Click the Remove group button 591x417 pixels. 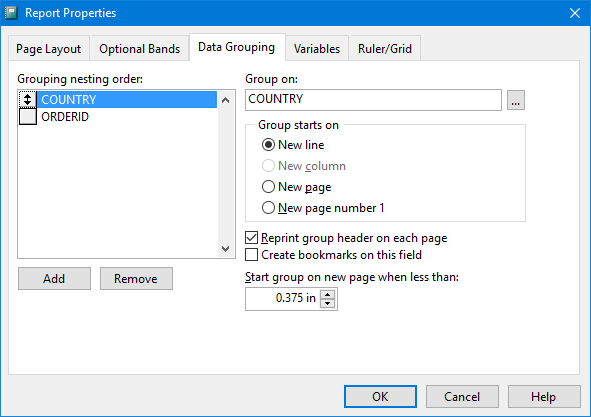(136, 279)
